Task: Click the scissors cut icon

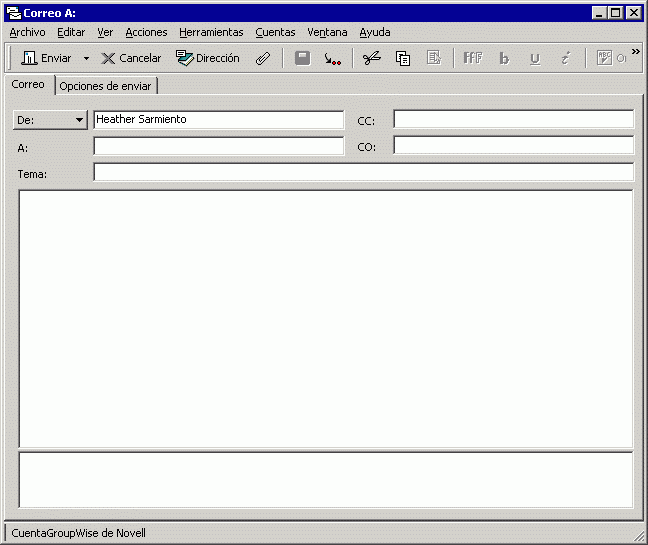Action: point(372,58)
